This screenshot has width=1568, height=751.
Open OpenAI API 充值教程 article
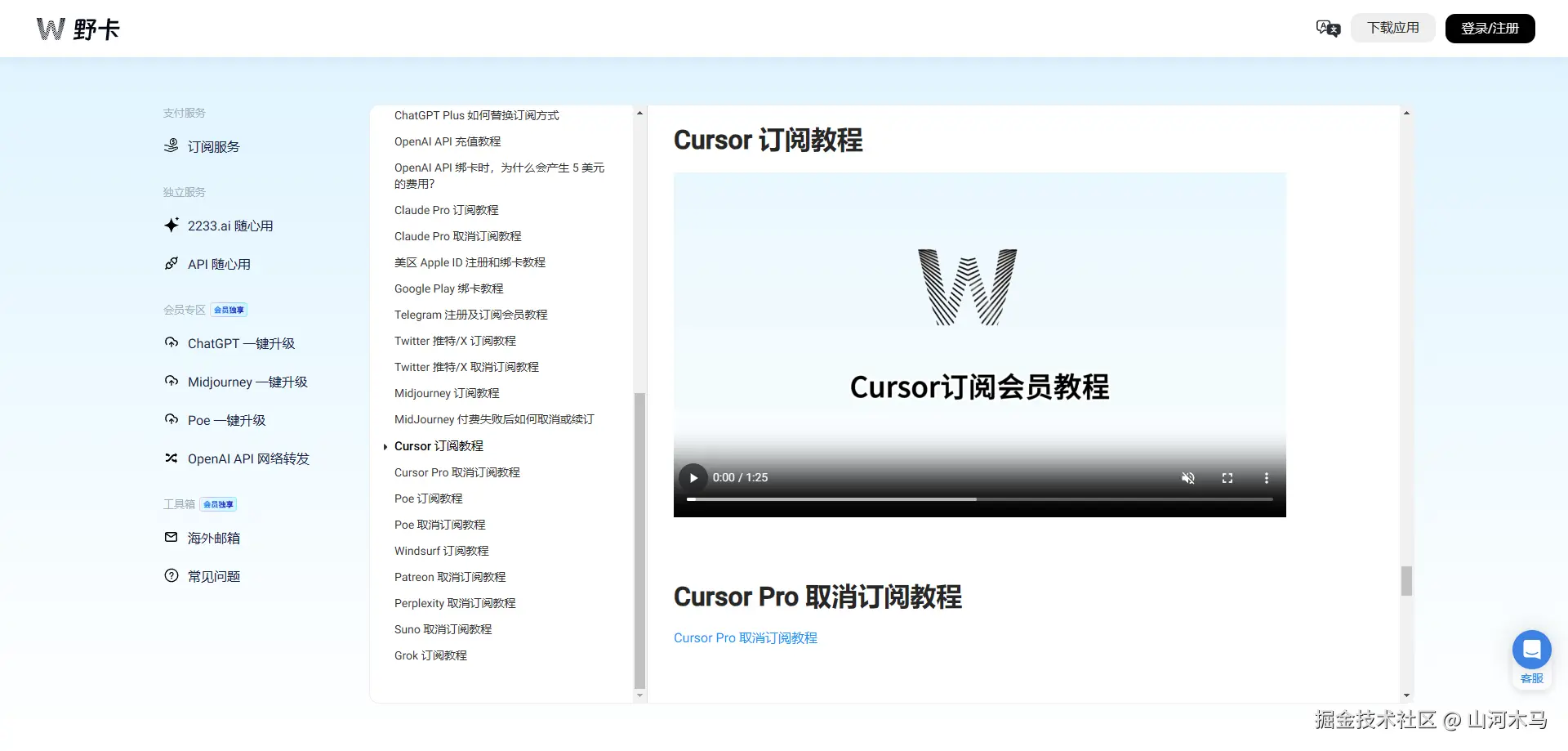pyautogui.click(x=448, y=141)
